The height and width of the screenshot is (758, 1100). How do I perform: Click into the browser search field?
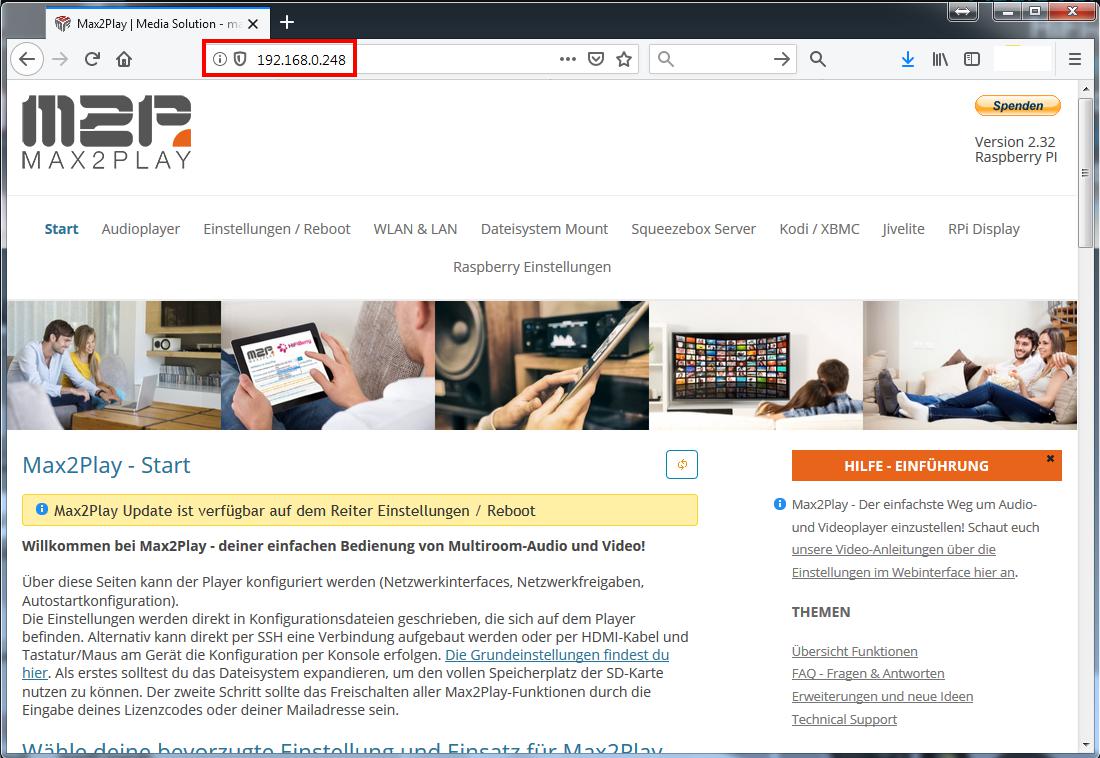click(x=723, y=60)
